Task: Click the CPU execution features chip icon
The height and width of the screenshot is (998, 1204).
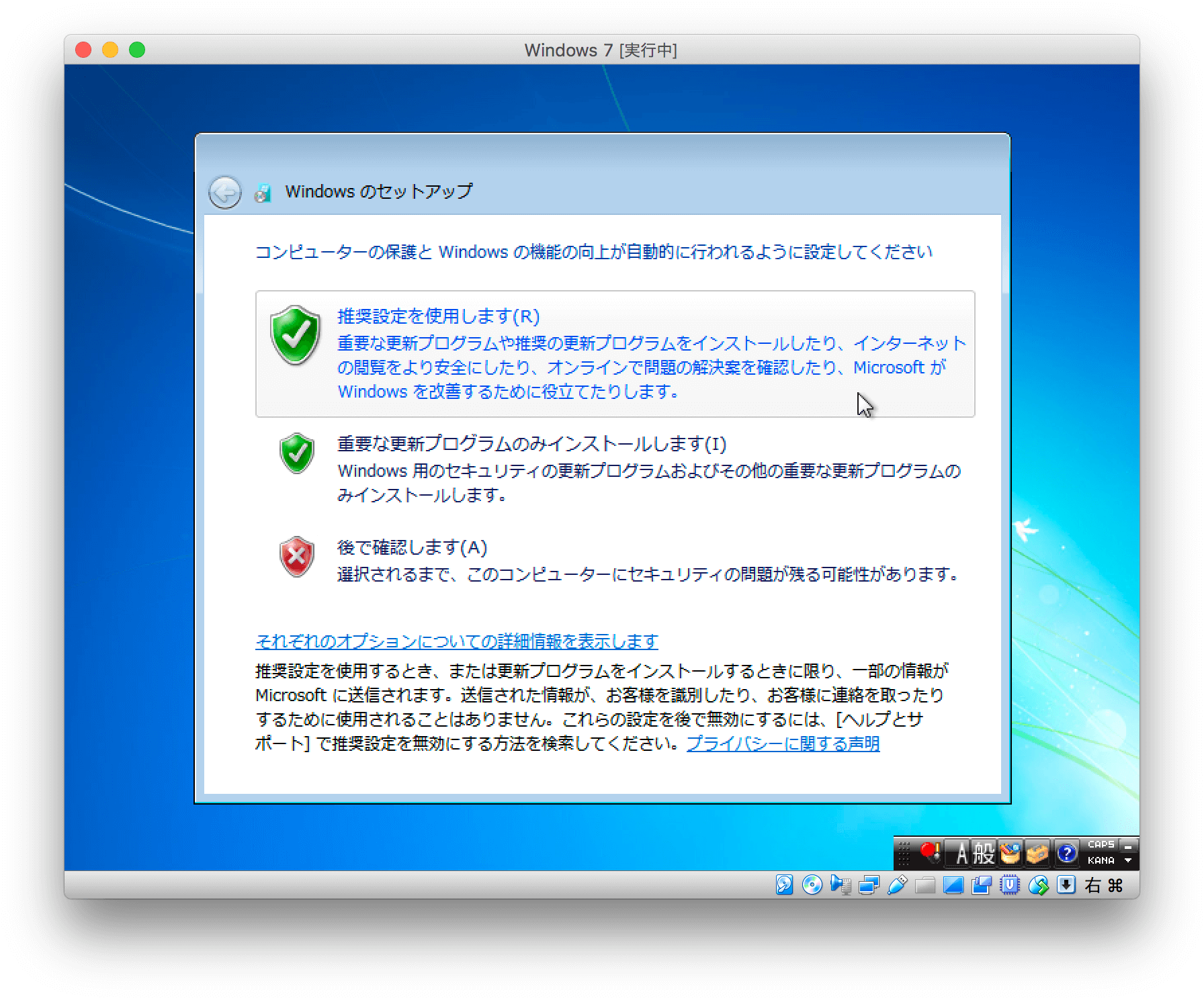Action: [1008, 885]
